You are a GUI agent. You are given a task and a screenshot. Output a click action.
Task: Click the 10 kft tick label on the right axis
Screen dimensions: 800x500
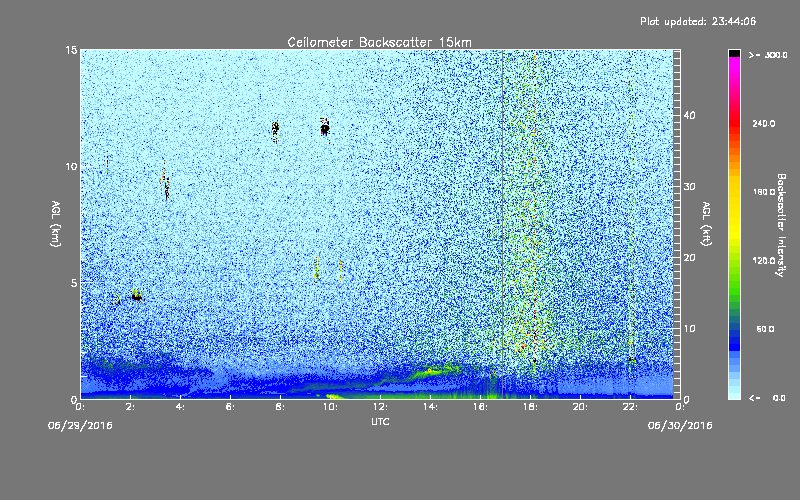point(690,329)
